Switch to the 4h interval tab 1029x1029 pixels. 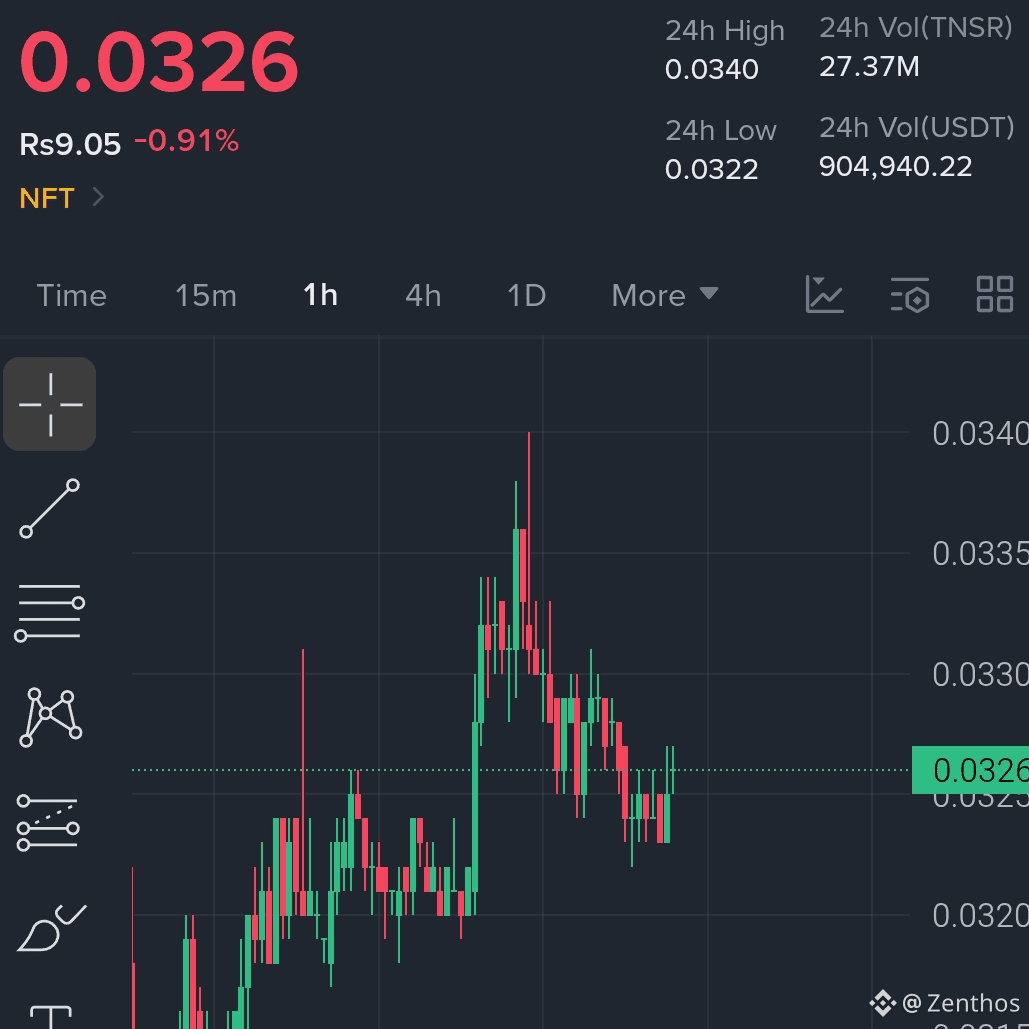pos(423,295)
